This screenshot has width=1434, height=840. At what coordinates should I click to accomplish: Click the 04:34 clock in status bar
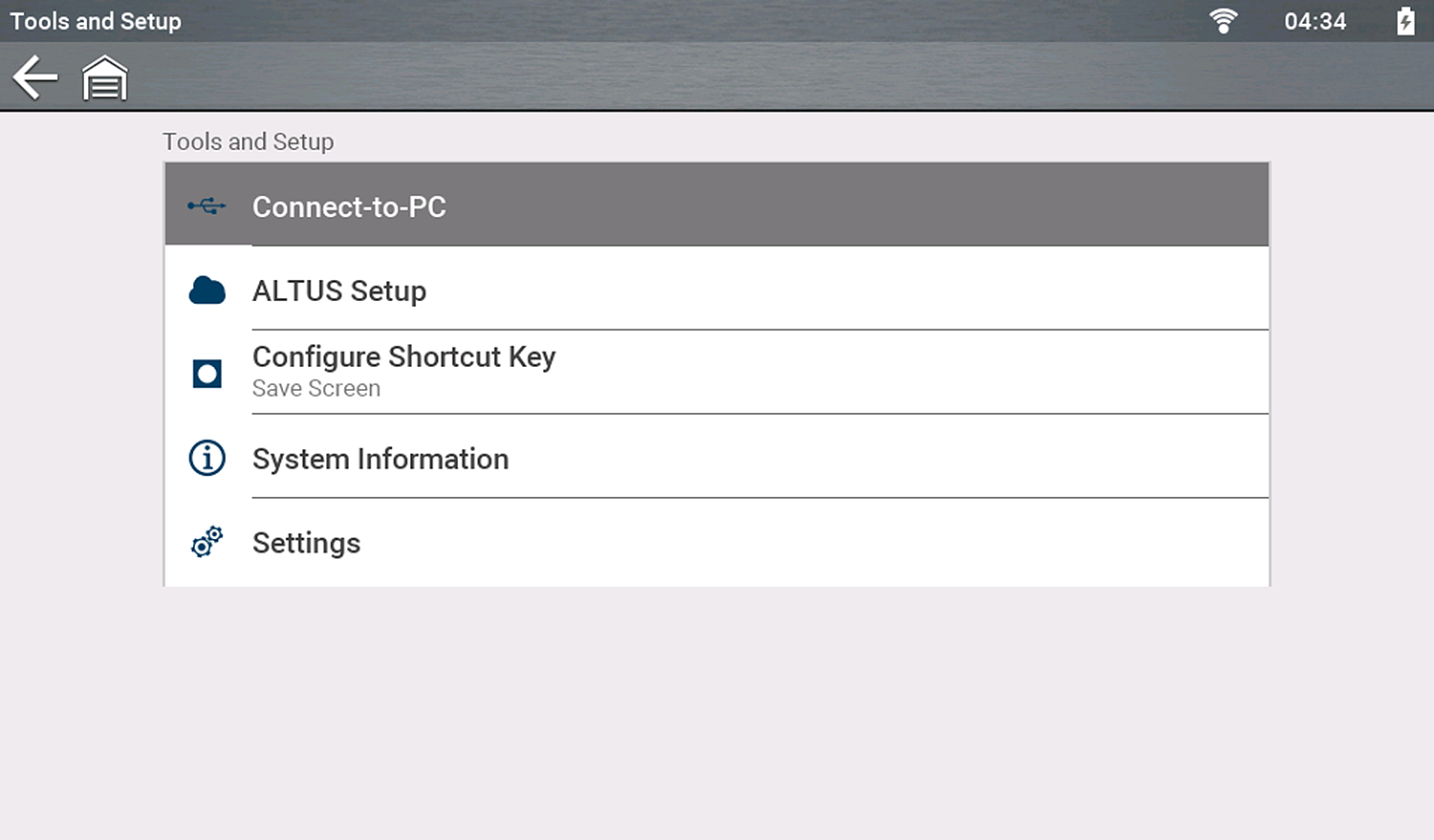click(1314, 21)
